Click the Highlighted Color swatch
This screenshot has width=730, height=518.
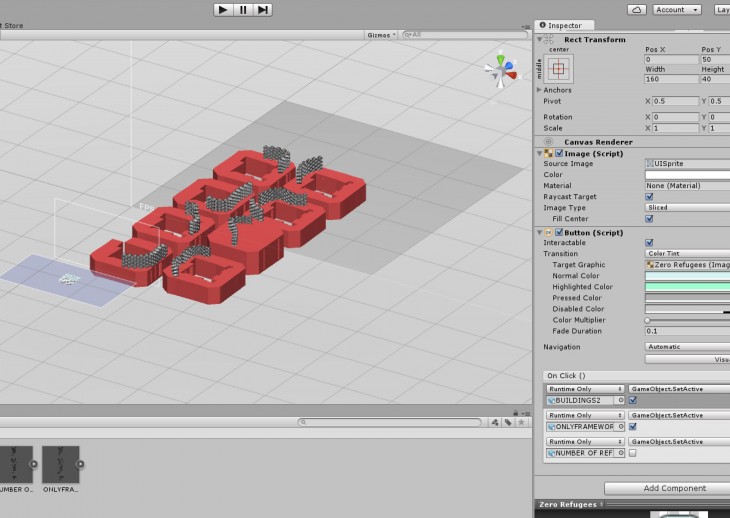pos(688,287)
